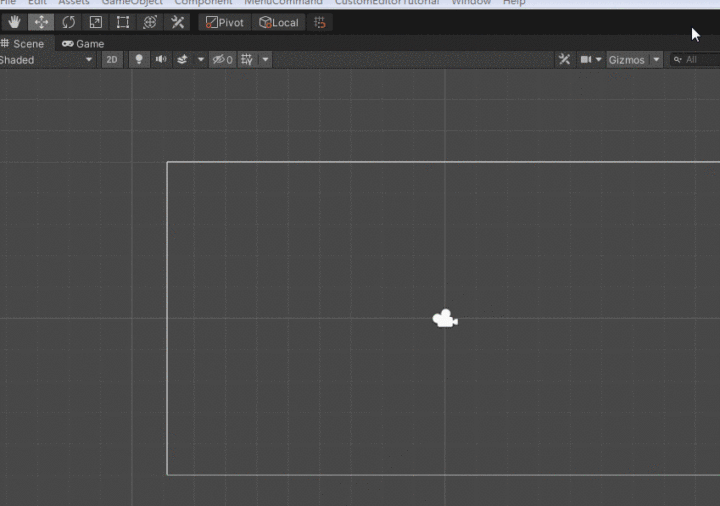Open the Help menu
This screenshot has width=720, height=506.
[514, 2]
